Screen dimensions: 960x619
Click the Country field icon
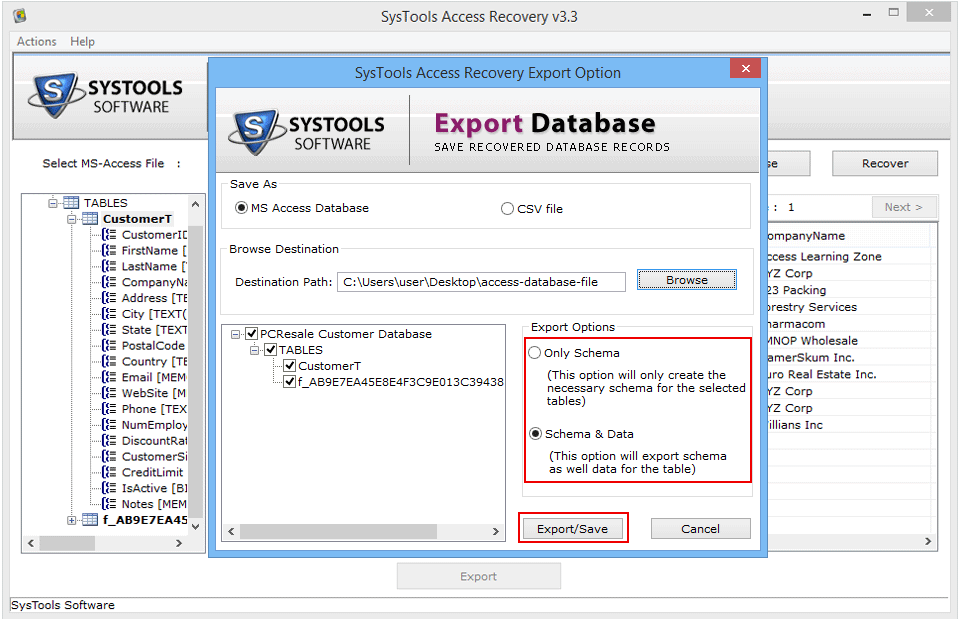[109, 362]
